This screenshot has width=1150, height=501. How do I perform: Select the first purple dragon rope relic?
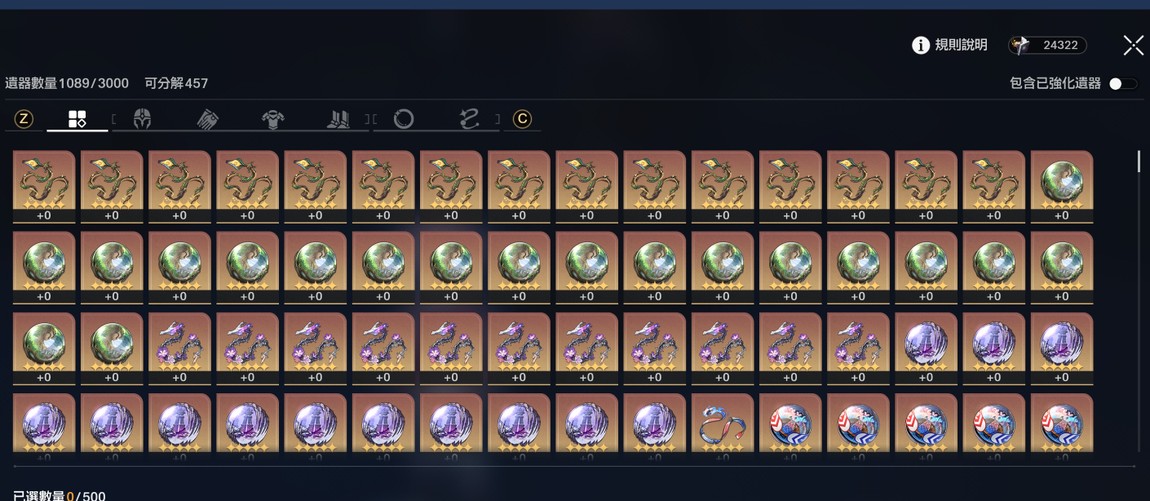179,348
